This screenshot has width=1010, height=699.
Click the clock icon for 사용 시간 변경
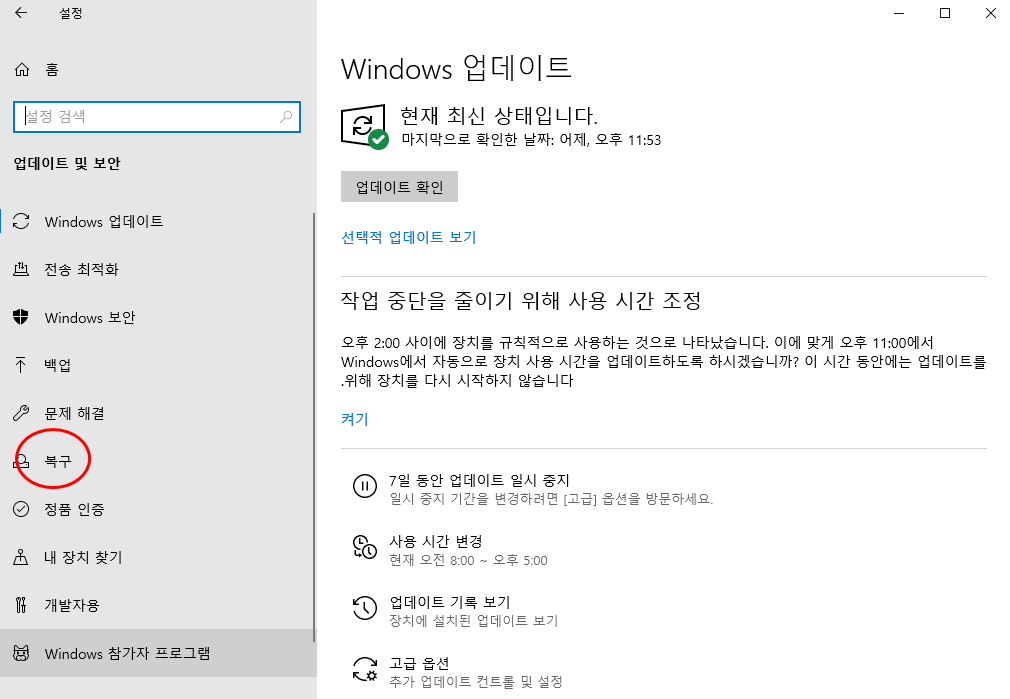(x=365, y=547)
